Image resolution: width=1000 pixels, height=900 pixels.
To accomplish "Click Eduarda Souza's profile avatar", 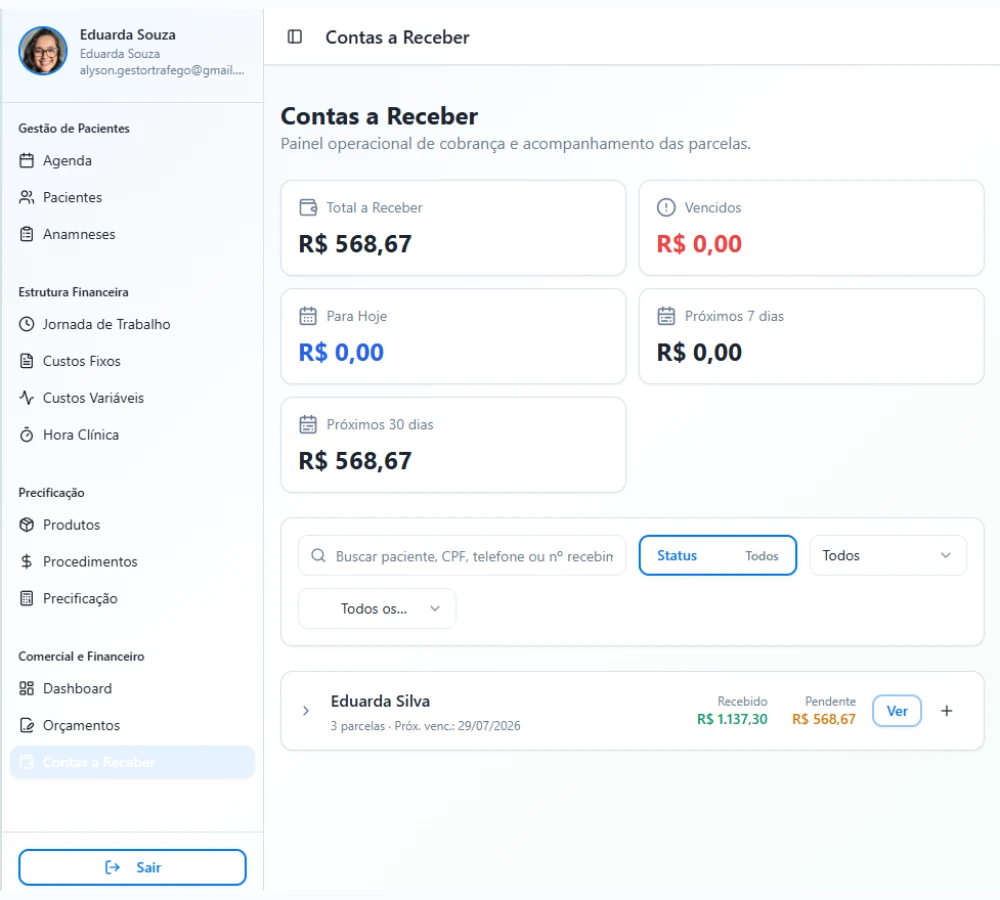I will point(43,50).
